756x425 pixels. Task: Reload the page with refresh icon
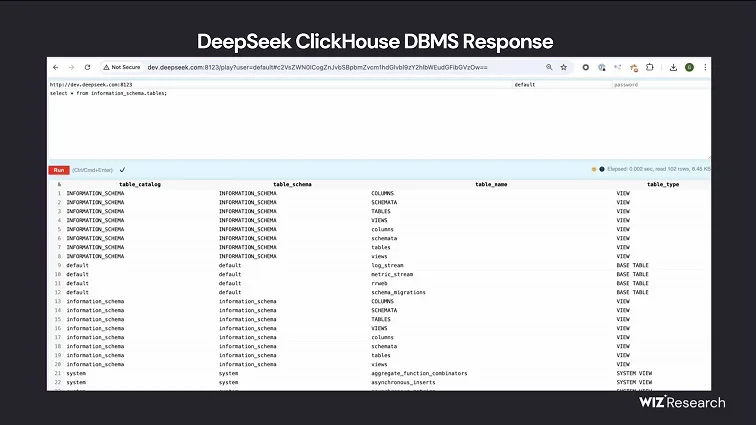(x=86, y=67)
